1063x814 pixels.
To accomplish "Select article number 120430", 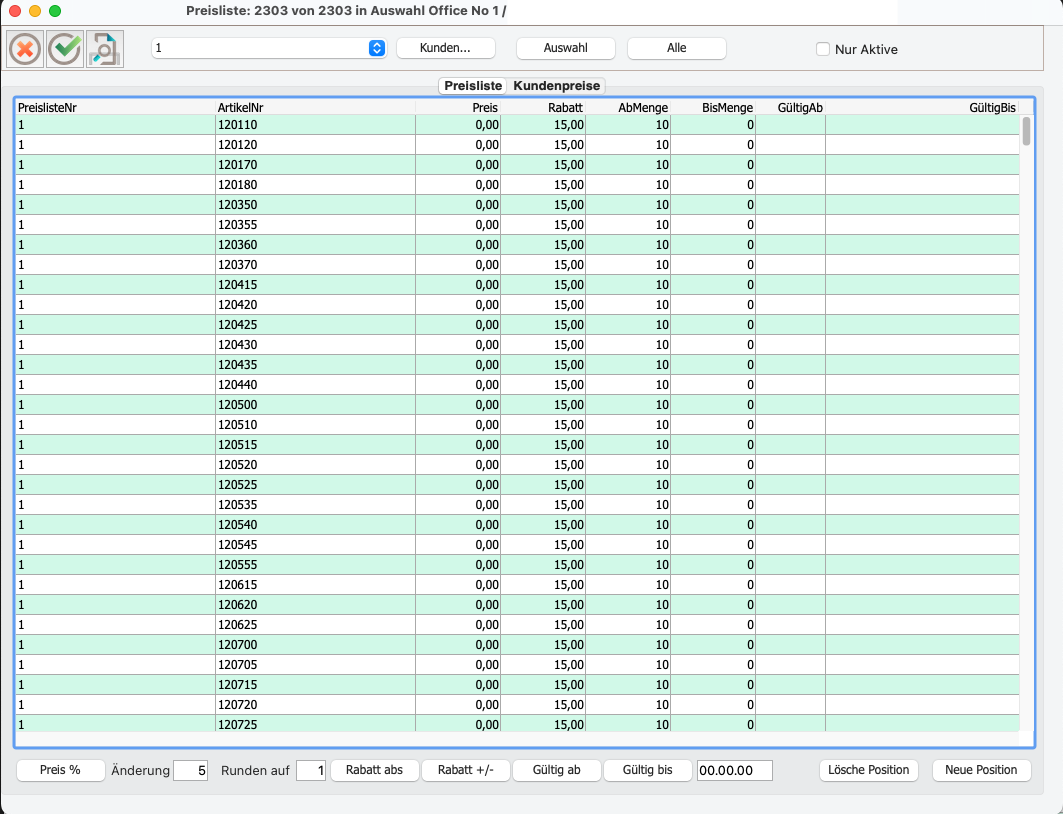I will 237,344.
